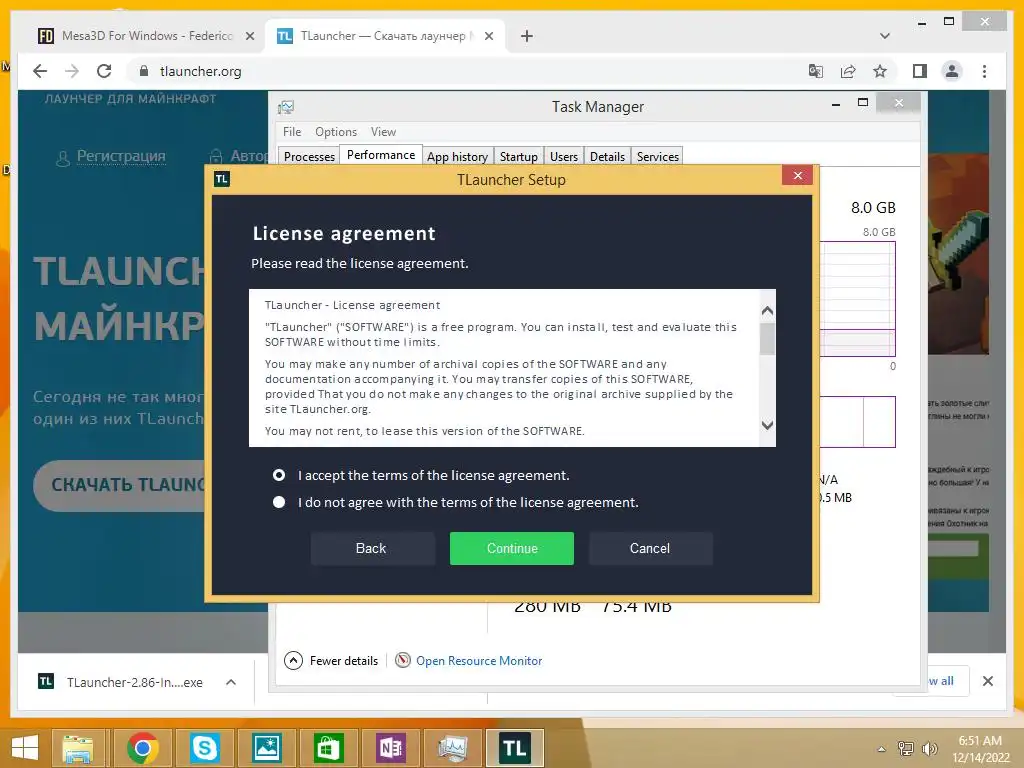Open the Windows Store from the taskbar

[328, 748]
